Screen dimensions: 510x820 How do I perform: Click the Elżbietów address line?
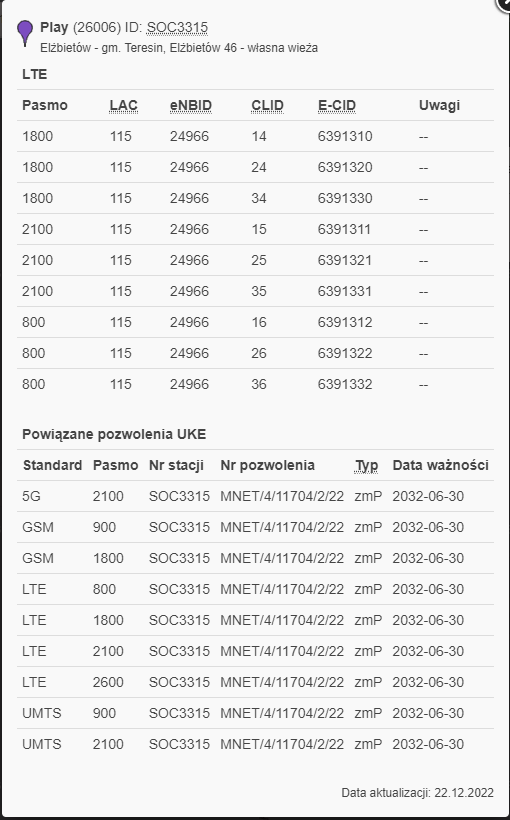tap(179, 48)
